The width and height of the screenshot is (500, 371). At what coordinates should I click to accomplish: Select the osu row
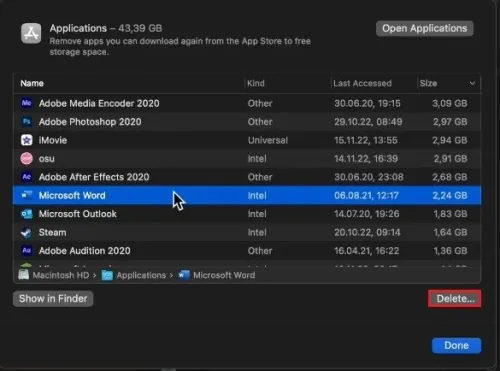tap(247, 159)
